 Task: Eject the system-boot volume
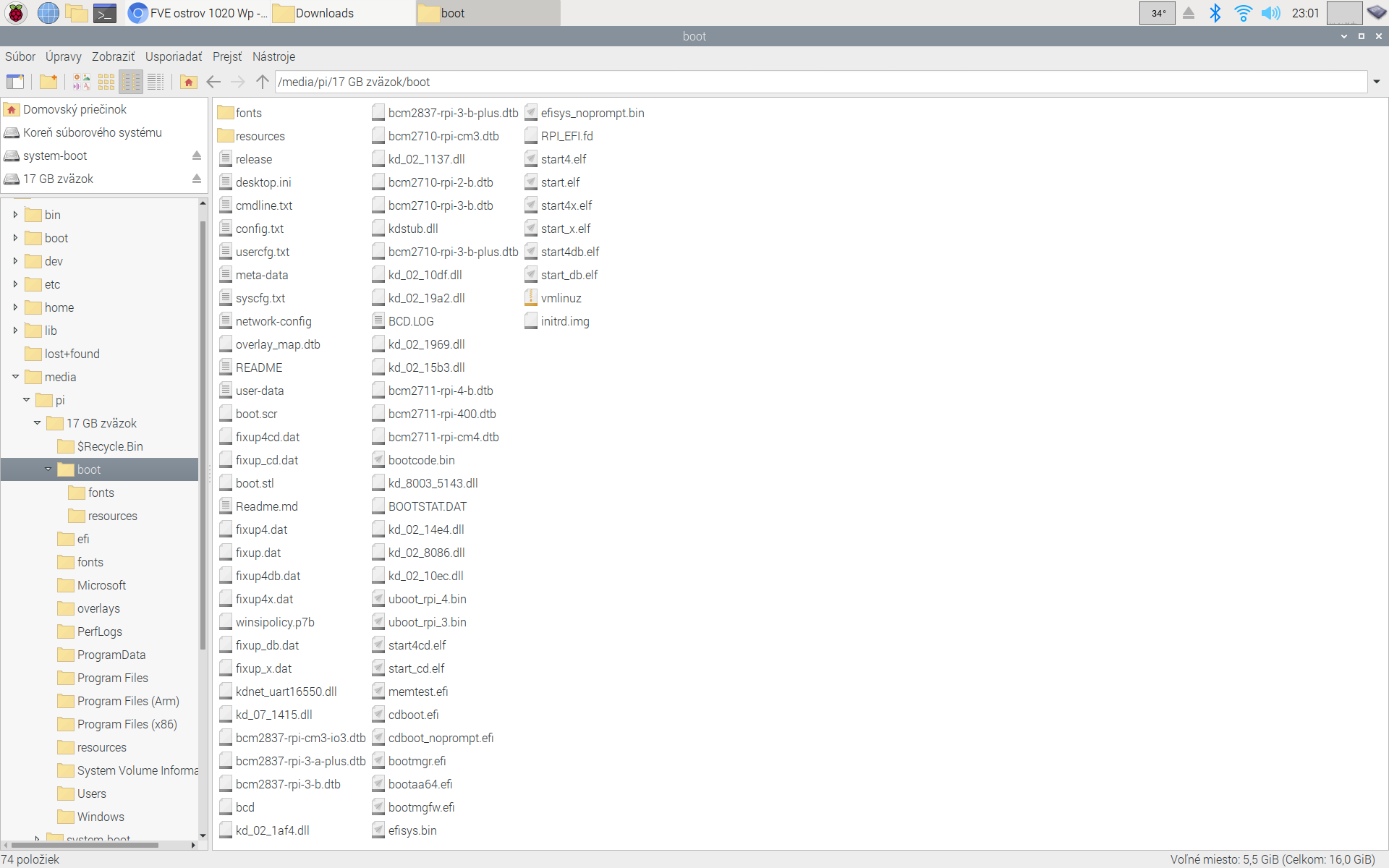tap(197, 156)
